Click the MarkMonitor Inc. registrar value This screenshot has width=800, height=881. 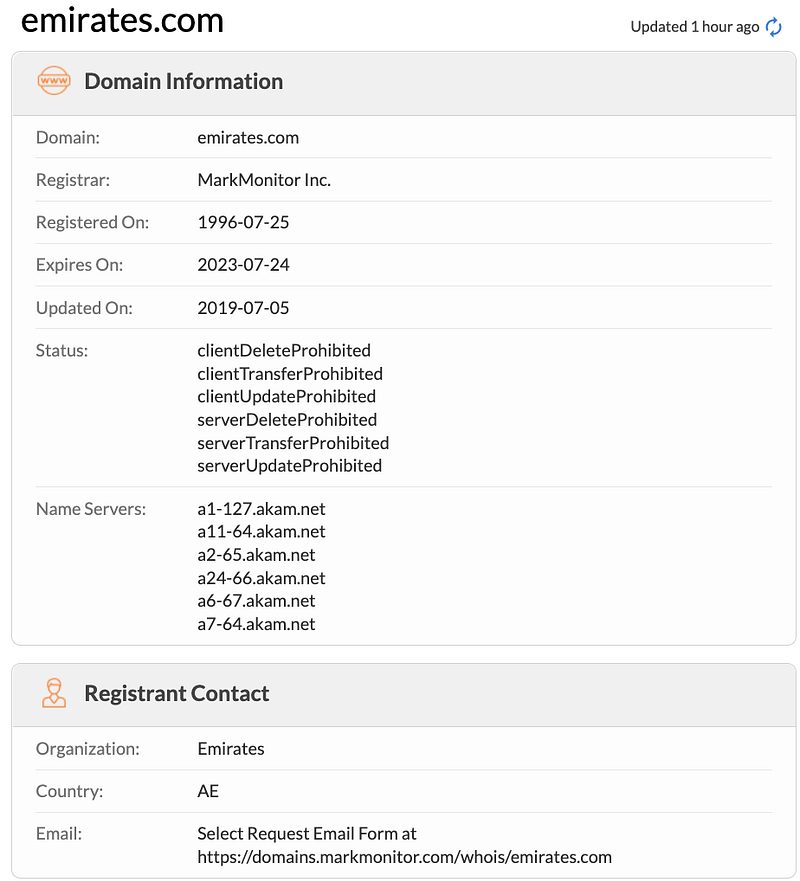(x=264, y=180)
